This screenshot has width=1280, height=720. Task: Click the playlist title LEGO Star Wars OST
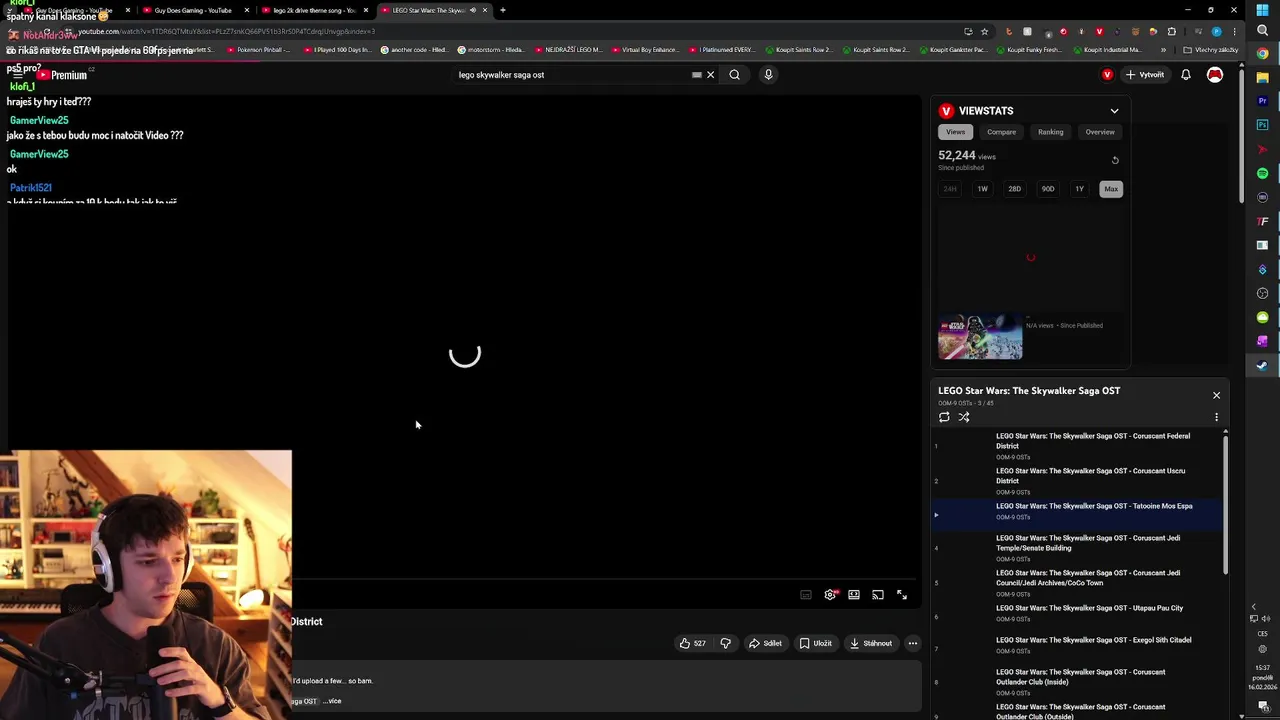(x=1029, y=391)
